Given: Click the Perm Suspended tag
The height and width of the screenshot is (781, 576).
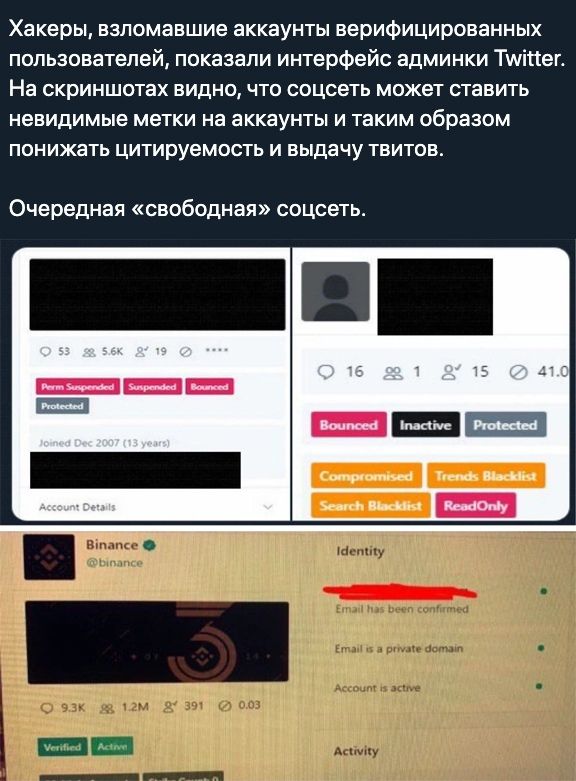Looking at the screenshot, I should tap(78, 387).
